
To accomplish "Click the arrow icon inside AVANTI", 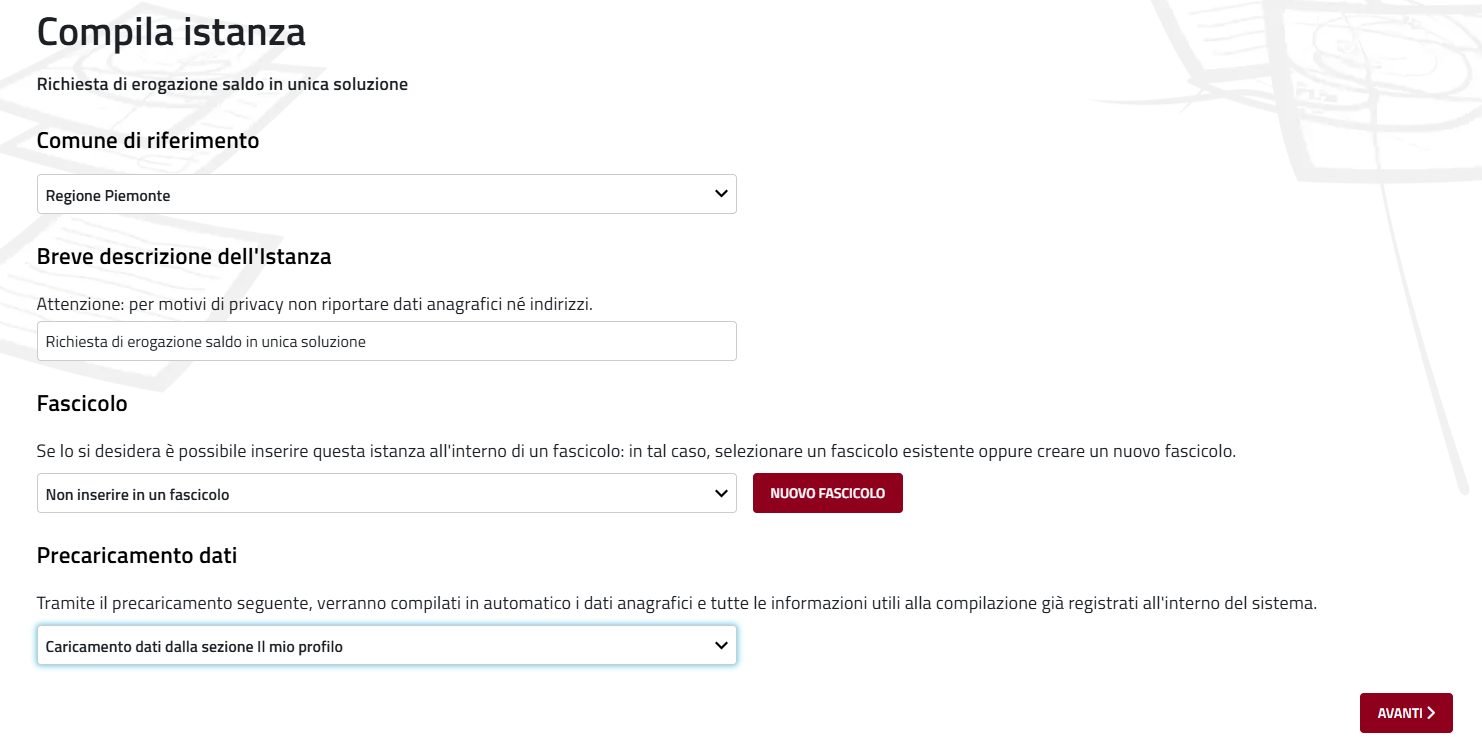I will click(1431, 713).
